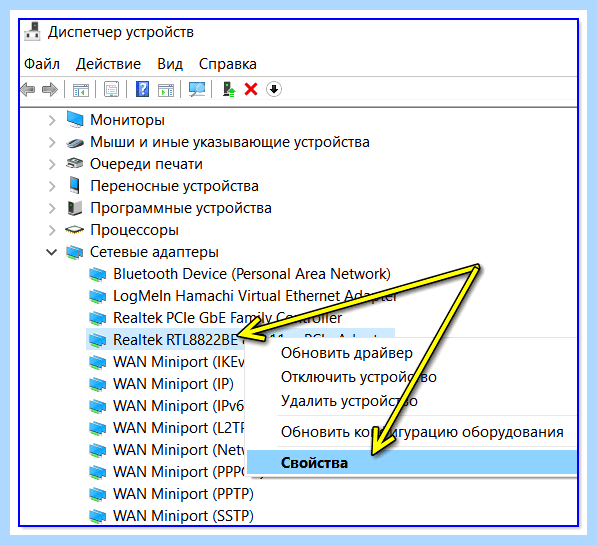This screenshot has width=597, height=545.
Task: Expand the Переносные устройства node
Action: click(x=52, y=186)
